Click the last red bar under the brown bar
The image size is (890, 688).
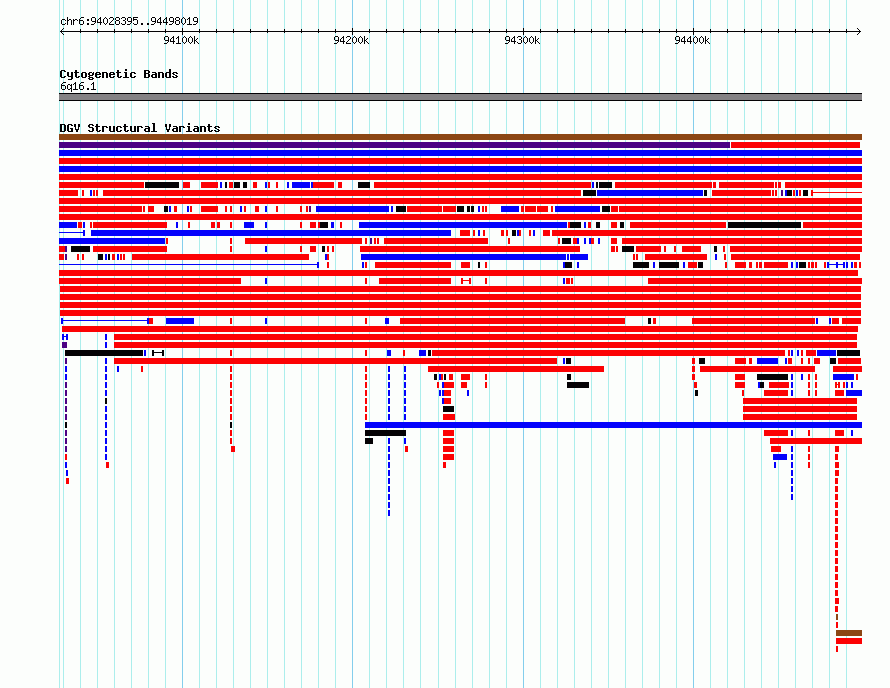tap(849, 641)
